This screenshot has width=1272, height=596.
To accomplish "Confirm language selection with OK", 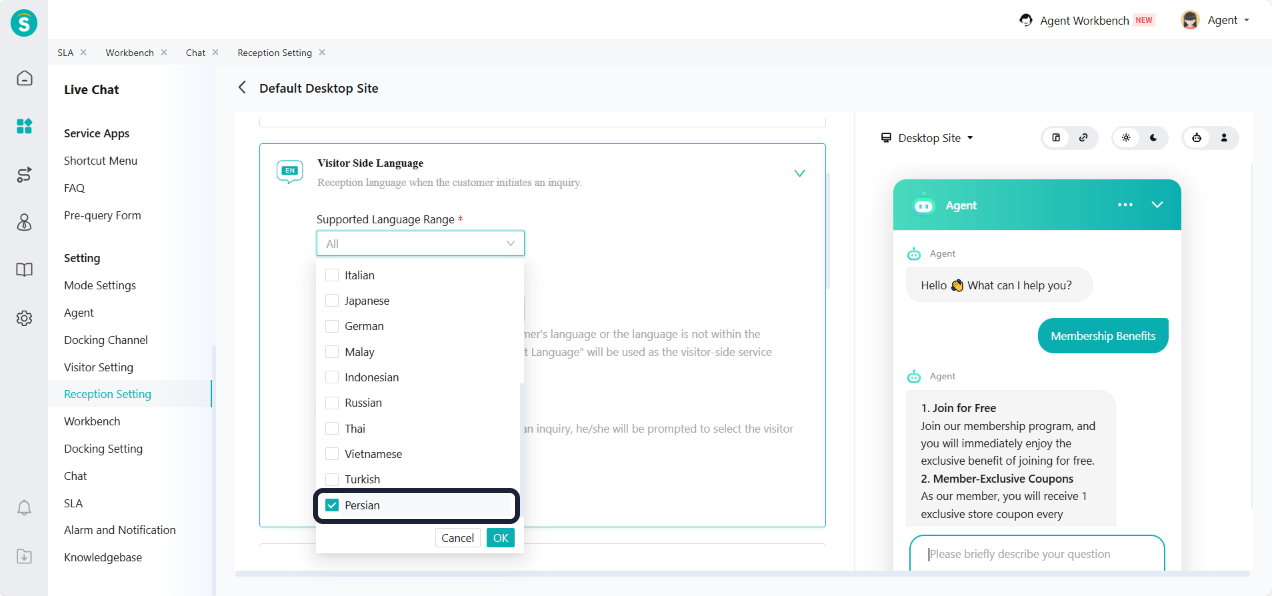I will point(501,538).
